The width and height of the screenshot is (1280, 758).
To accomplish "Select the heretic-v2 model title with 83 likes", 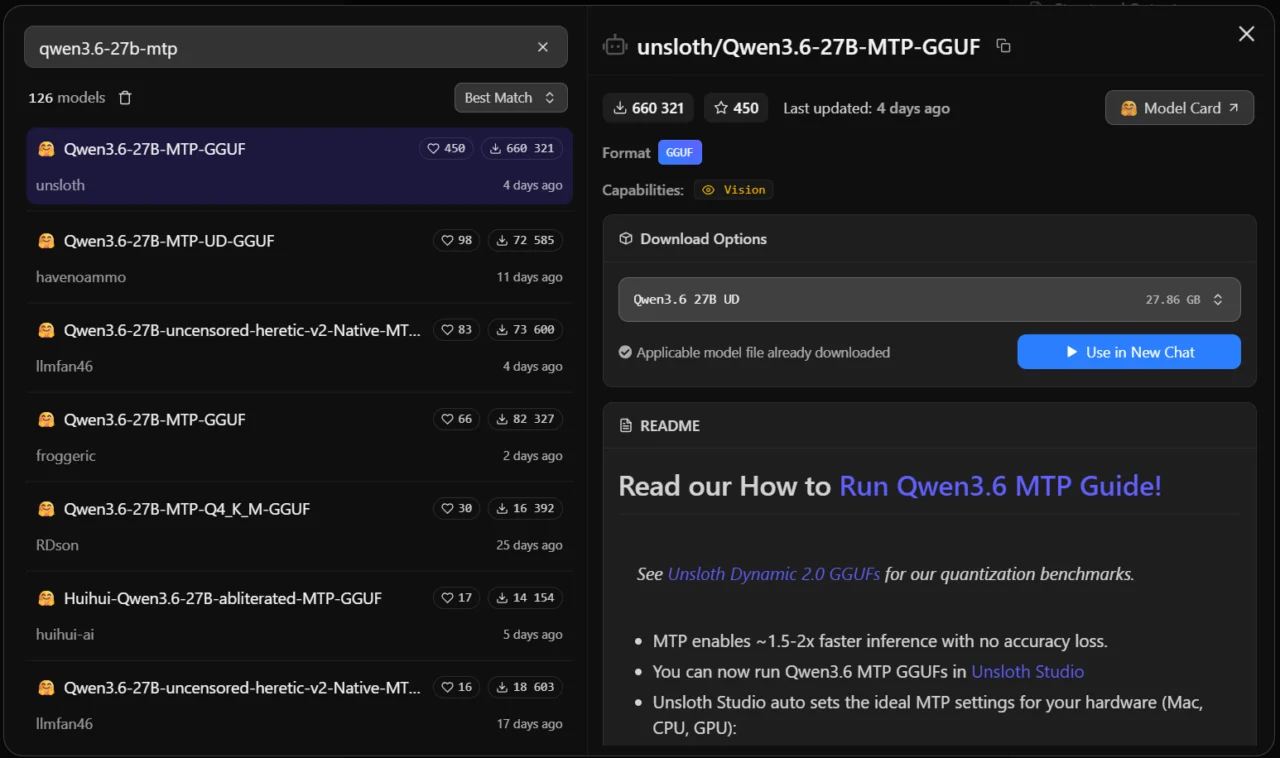I will [x=242, y=330].
